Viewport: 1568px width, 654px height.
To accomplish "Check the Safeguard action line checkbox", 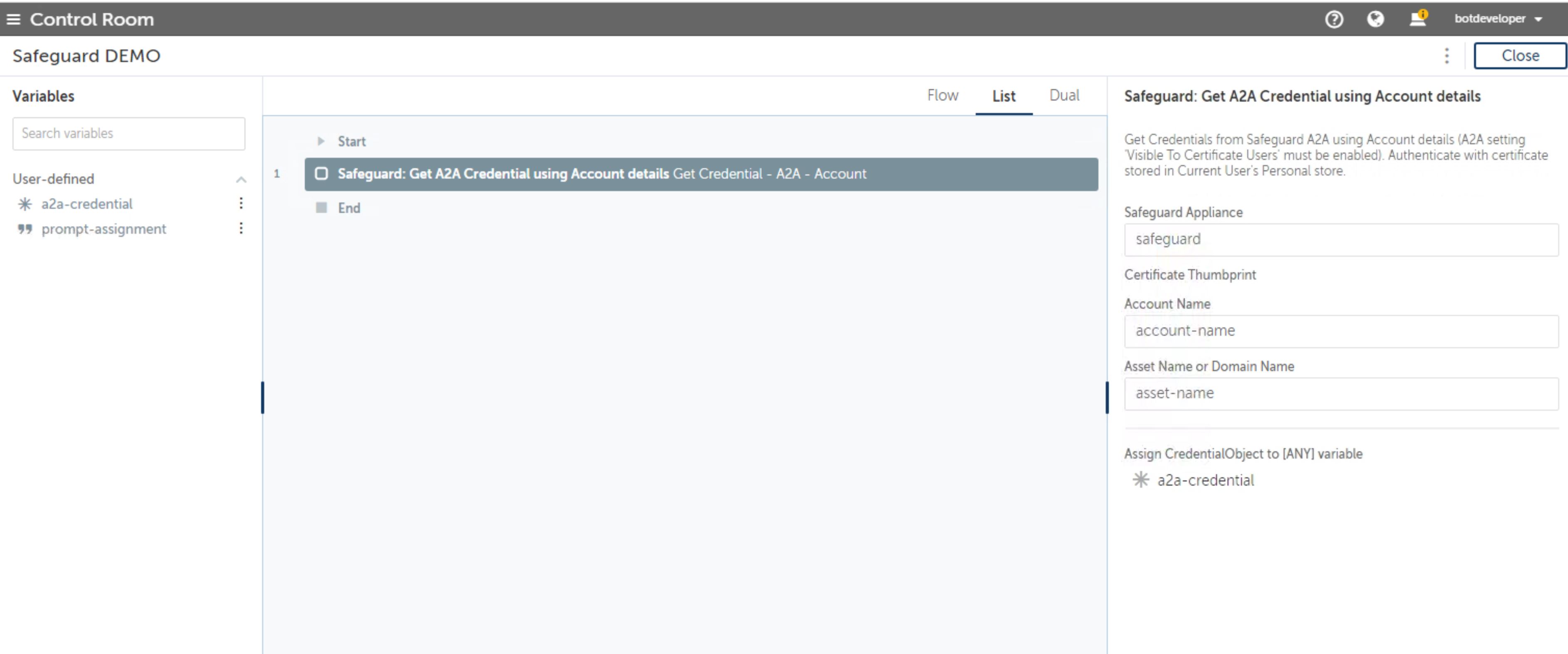I will tap(322, 174).
